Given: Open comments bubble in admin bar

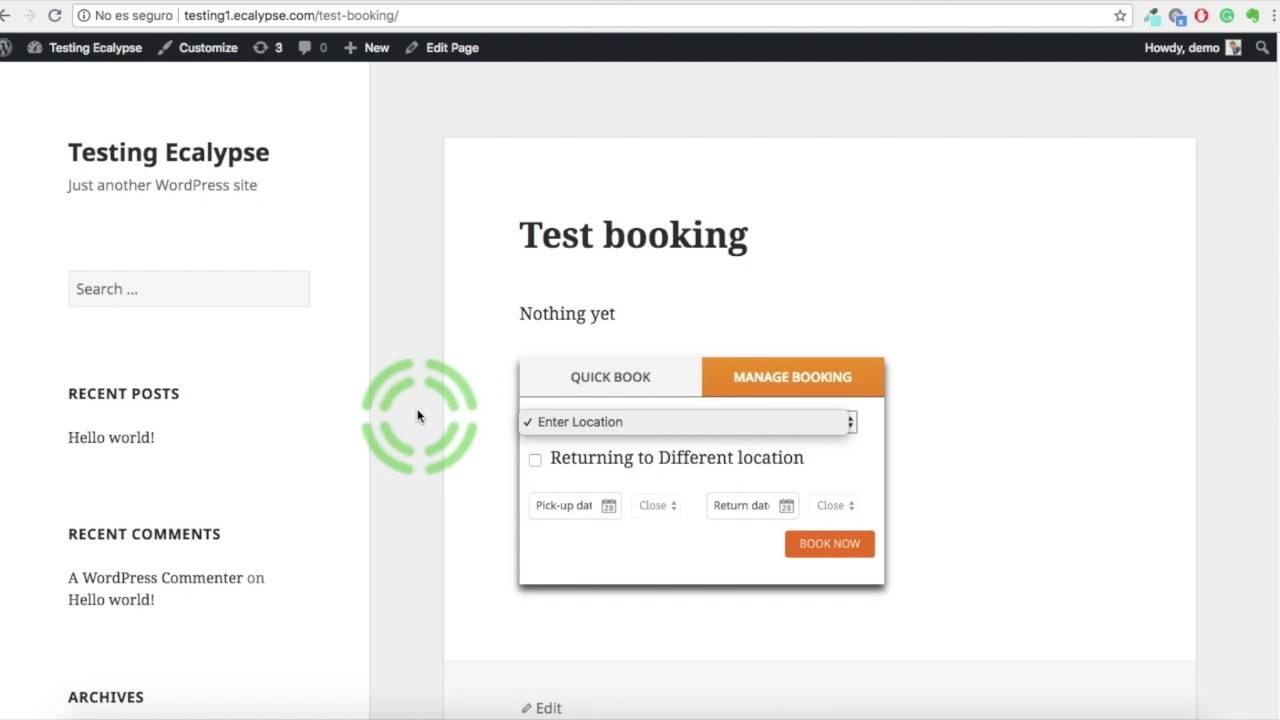Looking at the screenshot, I should click(312, 48).
